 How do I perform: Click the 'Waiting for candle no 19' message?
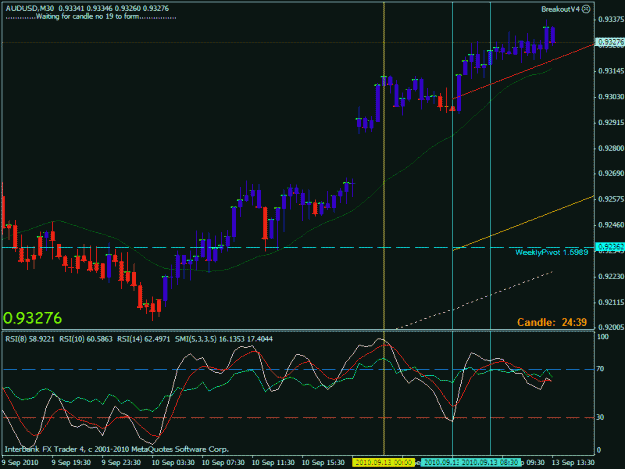point(91,17)
